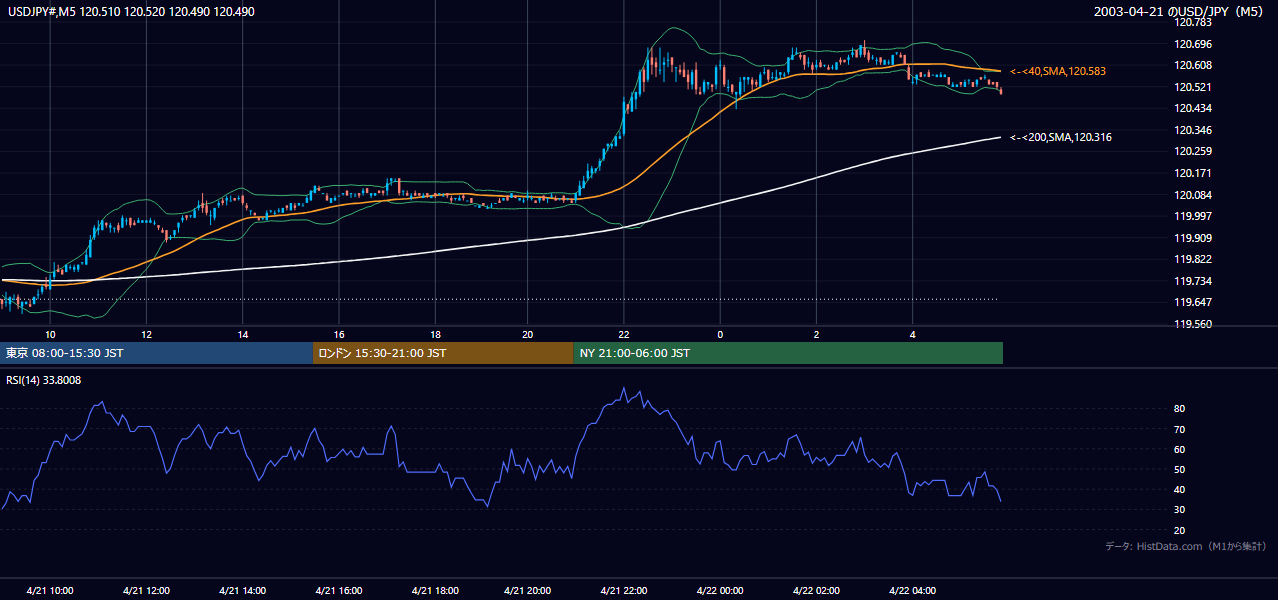Click price axis value 119.997
1278x600 pixels.
(x=1194, y=216)
